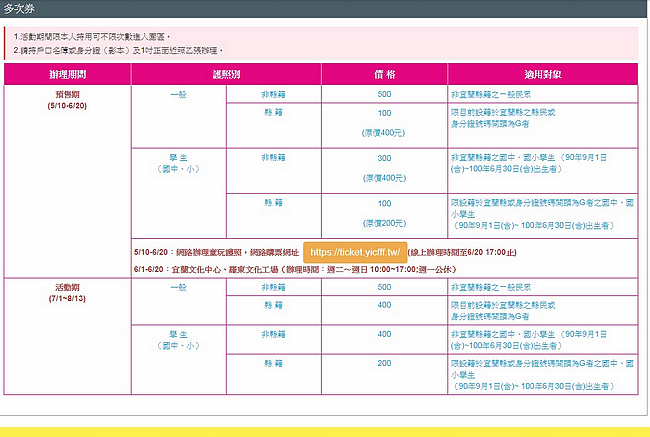Viewport: 650px width, 437px height.
Task: Click 一般 passport type in 活動期 section
Action: coord(177,286)
